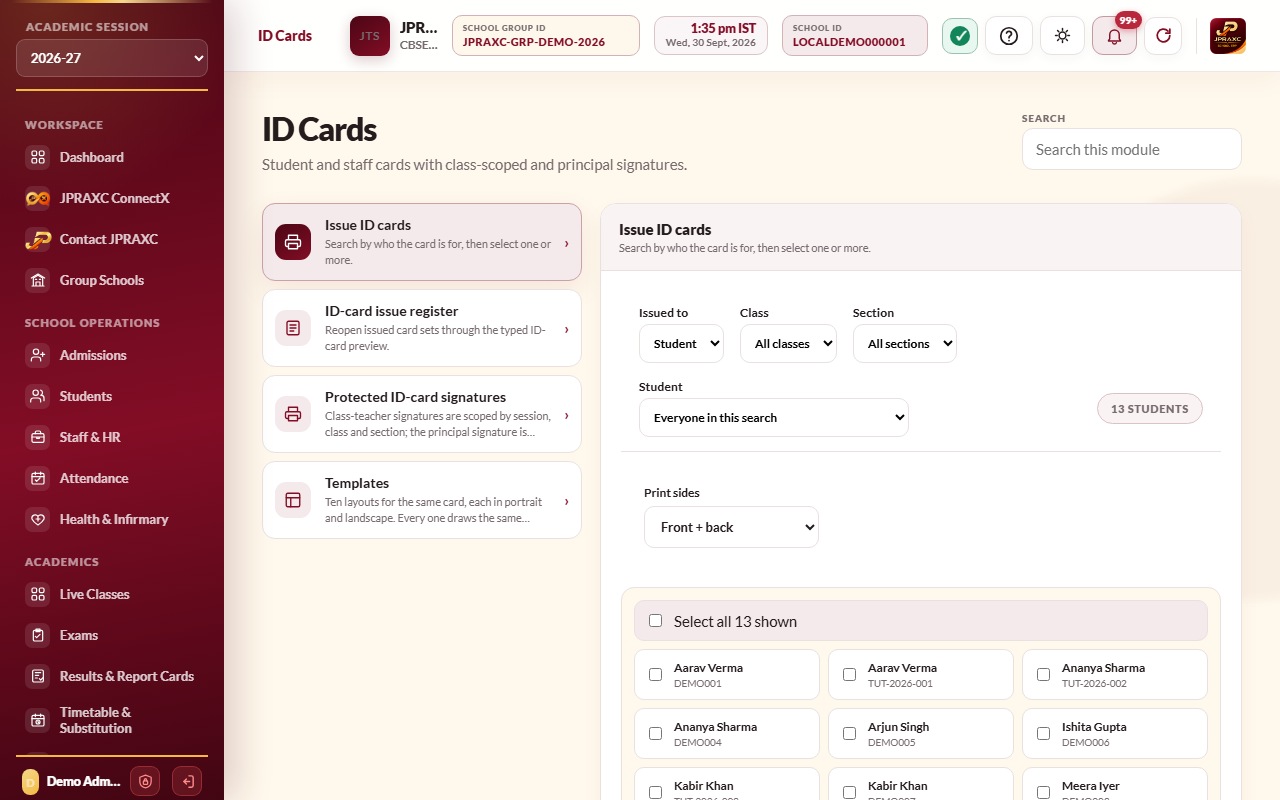
Task: Select Ananya Sharma DEMO004 checkbox
Action: tap(656, 734)
